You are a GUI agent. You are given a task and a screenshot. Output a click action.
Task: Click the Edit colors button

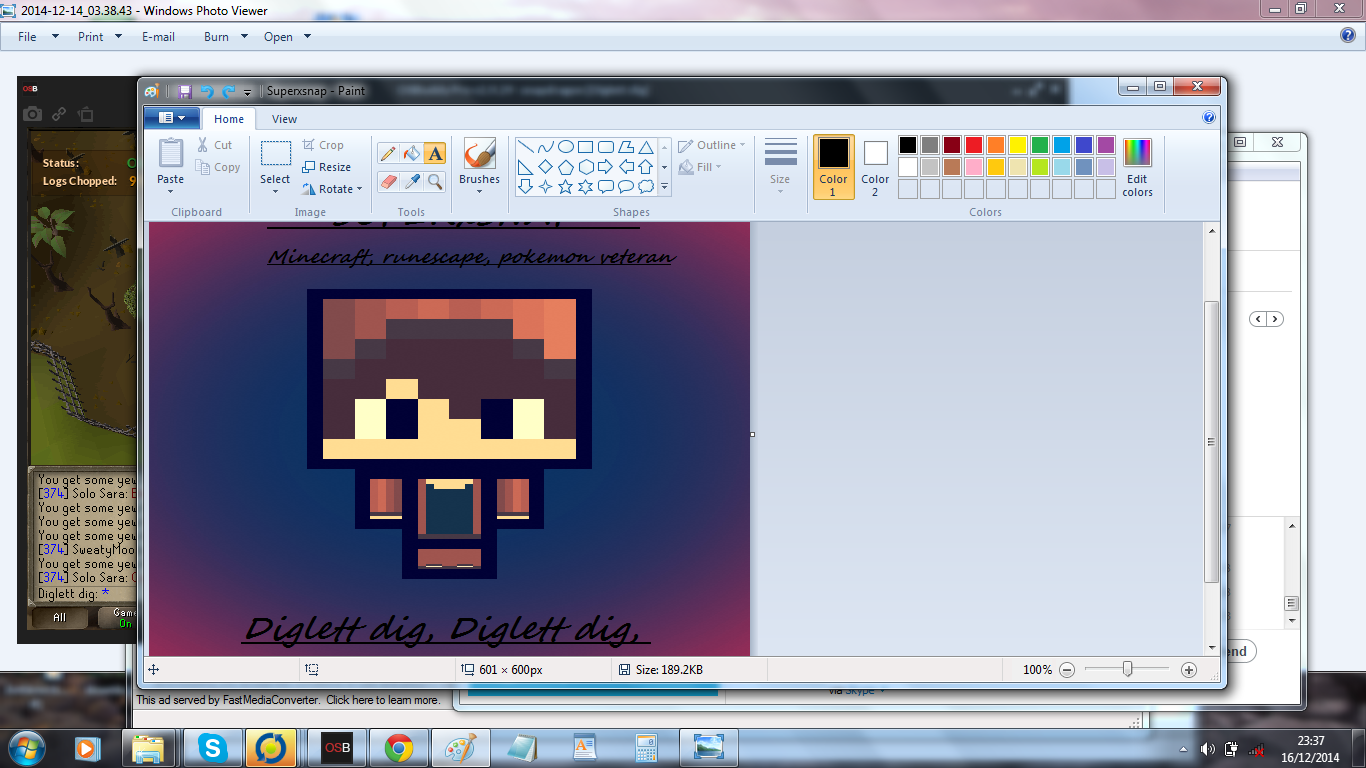tap(1138, 168)
